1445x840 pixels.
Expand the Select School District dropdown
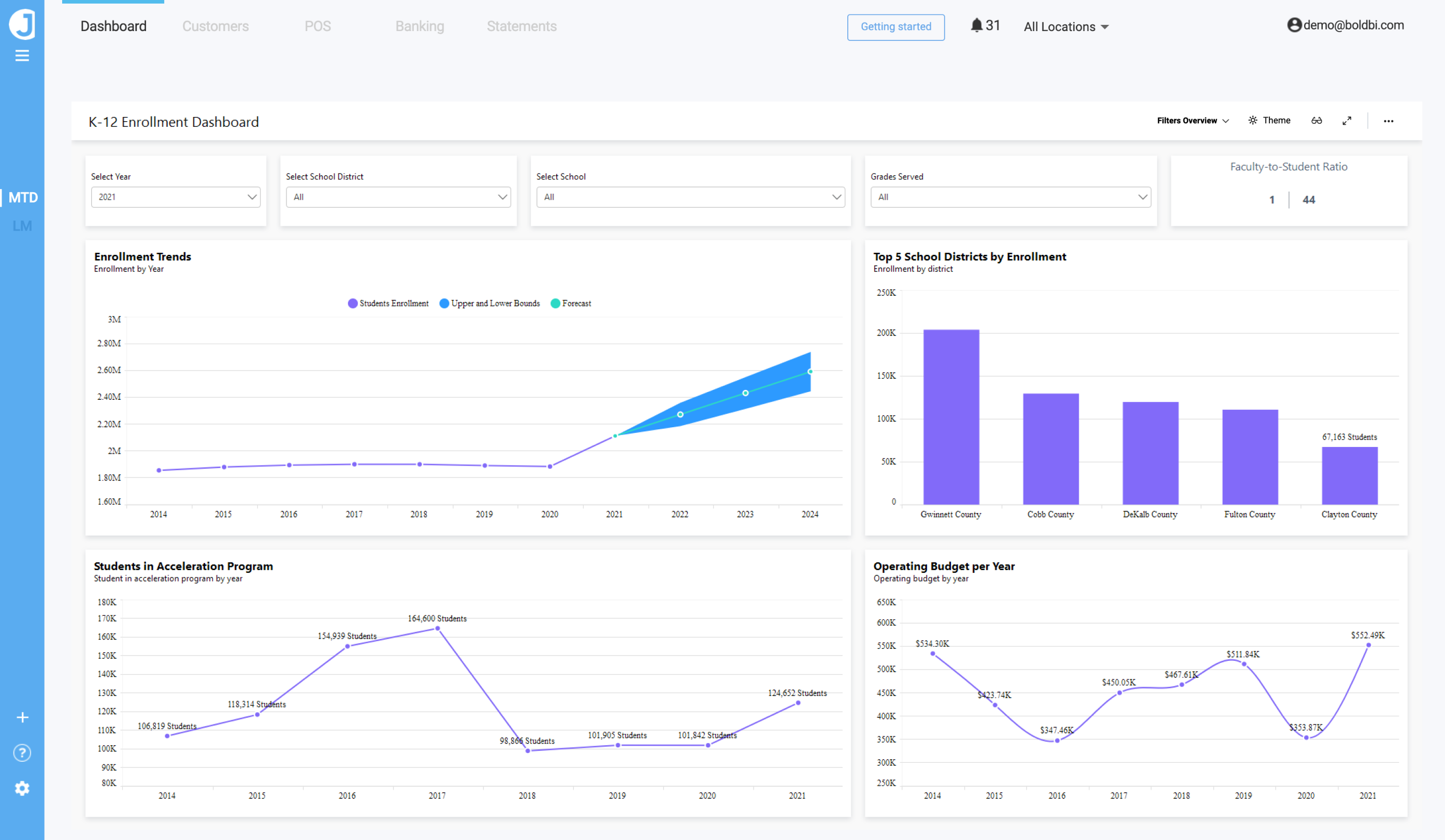[x=398, y=197]
